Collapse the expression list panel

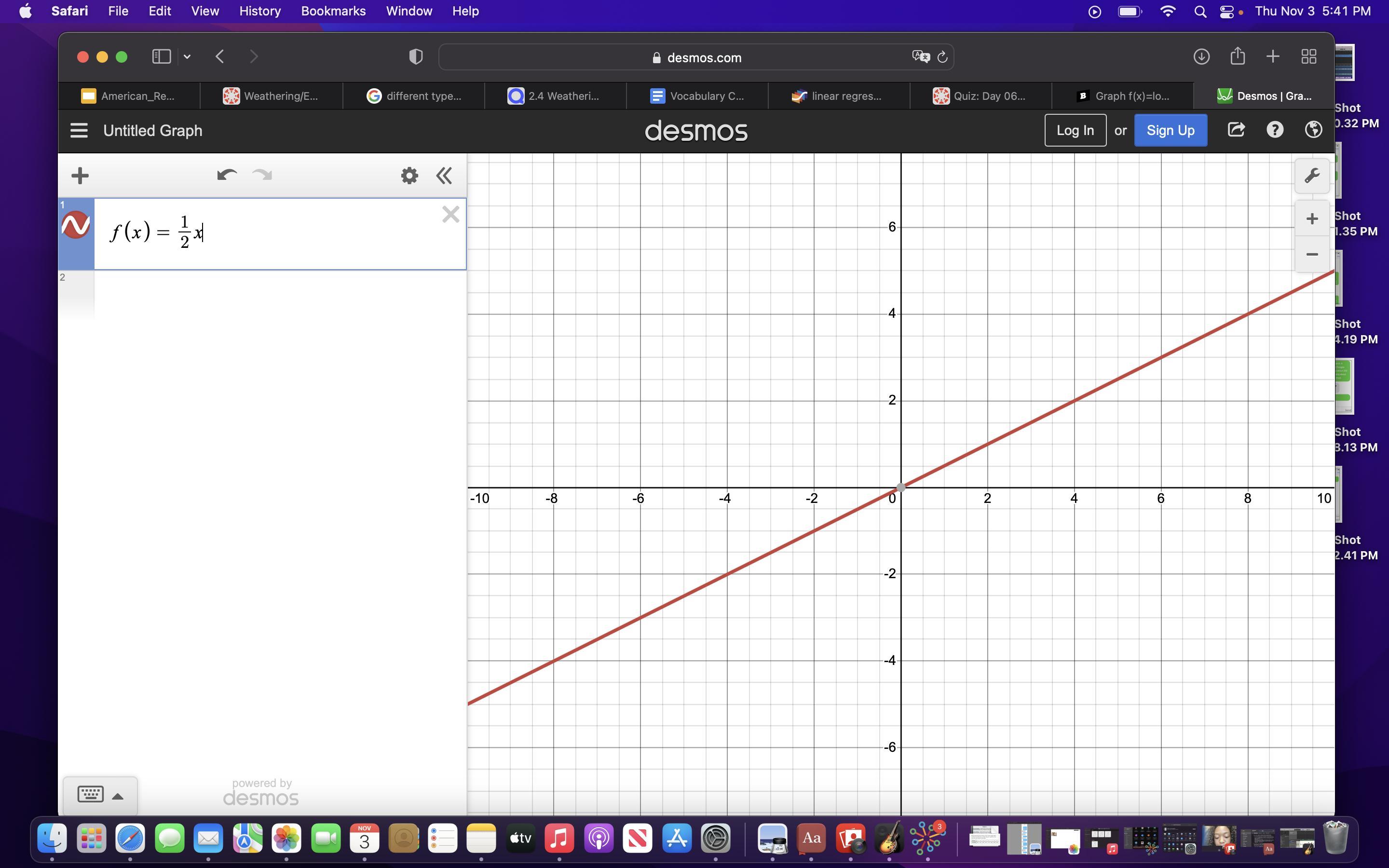(444, 176)
